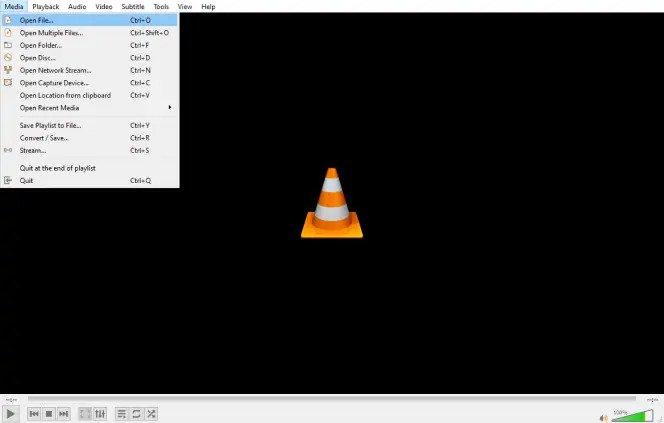Open the Playback menu
The width and height of the screenshot is (664, 423).
(46, 6)
